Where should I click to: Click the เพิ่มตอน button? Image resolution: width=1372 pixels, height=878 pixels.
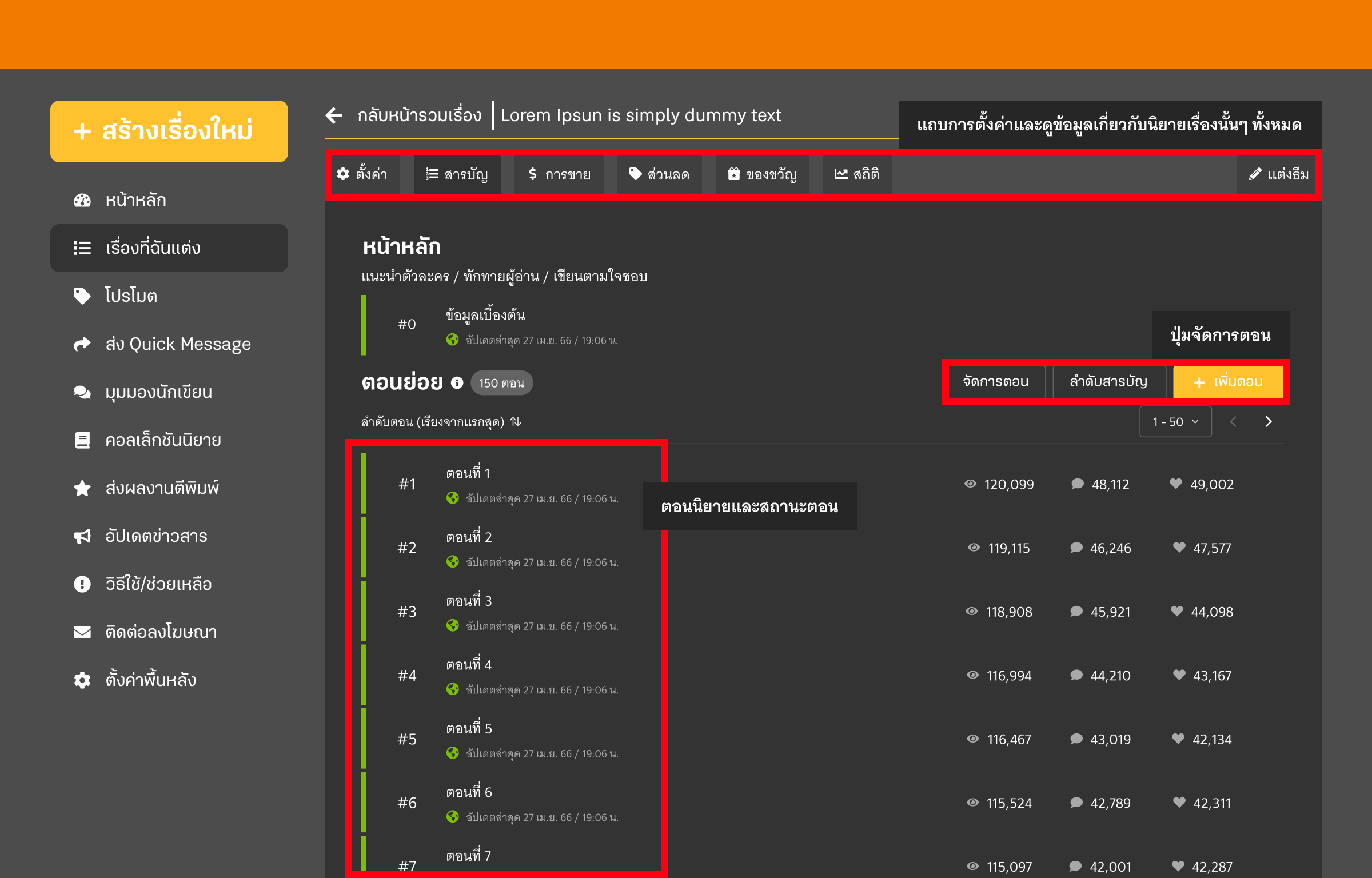[1228, 381]
